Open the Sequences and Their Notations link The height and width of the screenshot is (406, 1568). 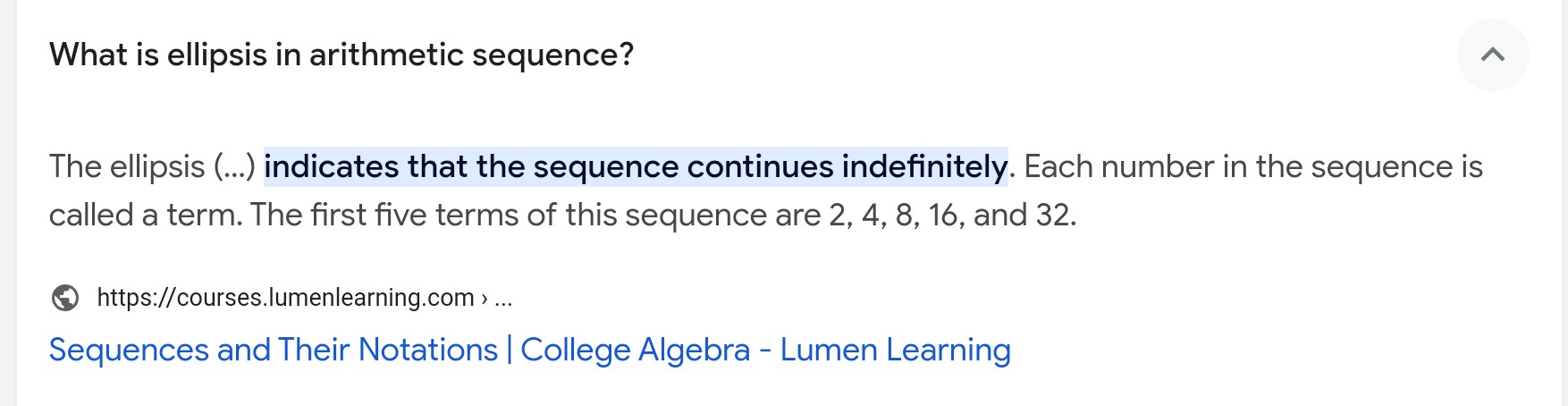[273, 350]
